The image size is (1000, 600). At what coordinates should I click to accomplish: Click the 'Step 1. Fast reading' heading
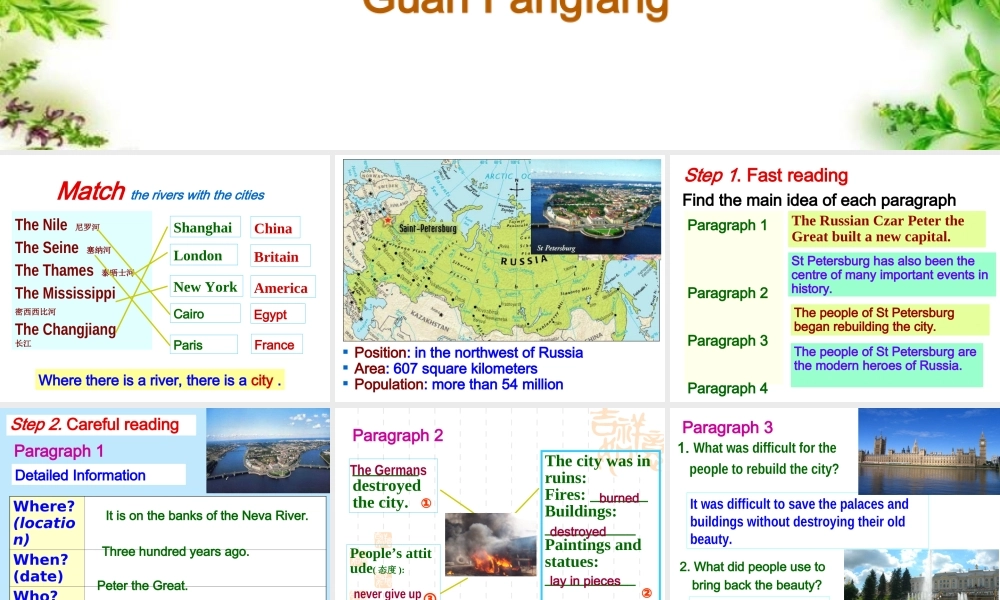pyautogui.click(x=766, y=175)
